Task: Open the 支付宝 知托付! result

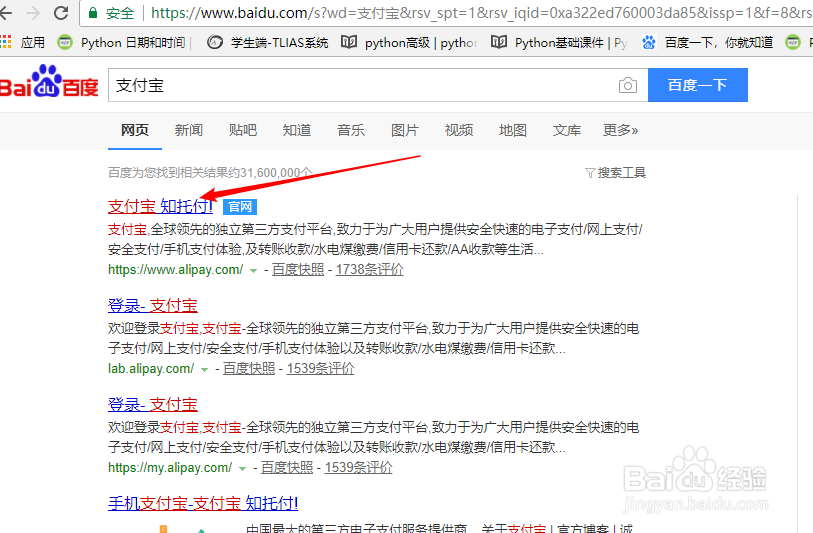Action: [x=160, y=206]
